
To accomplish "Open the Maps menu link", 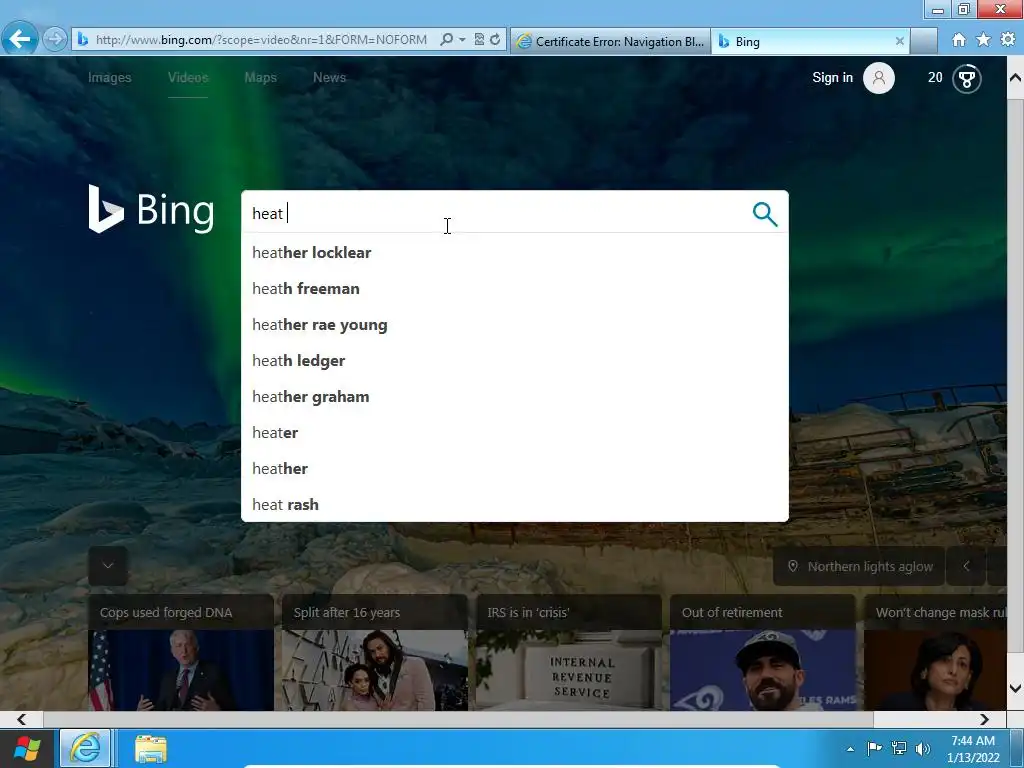I will [x=261, y=77].
